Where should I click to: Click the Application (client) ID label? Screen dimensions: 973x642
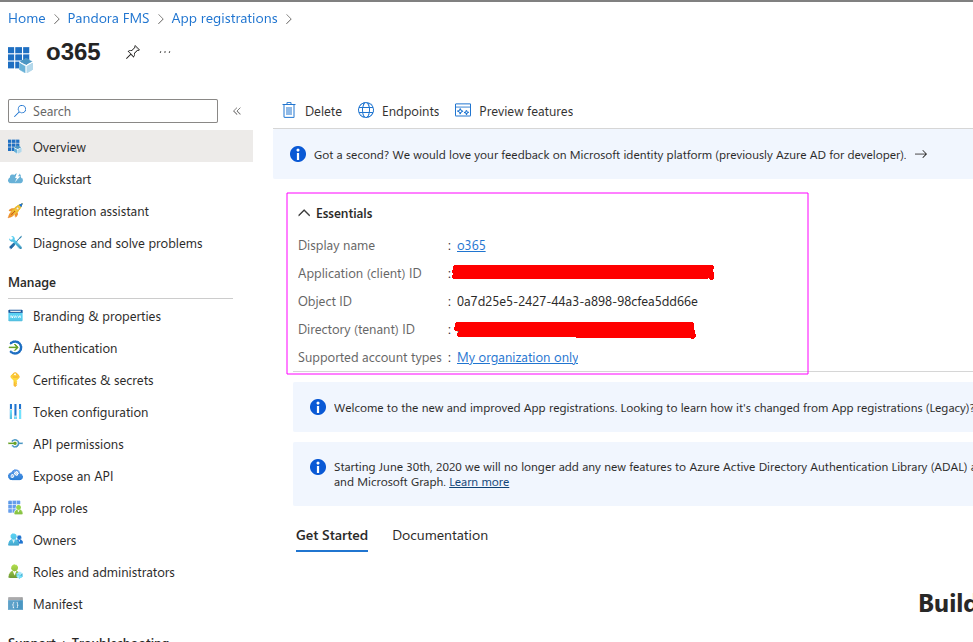point(359,274)
